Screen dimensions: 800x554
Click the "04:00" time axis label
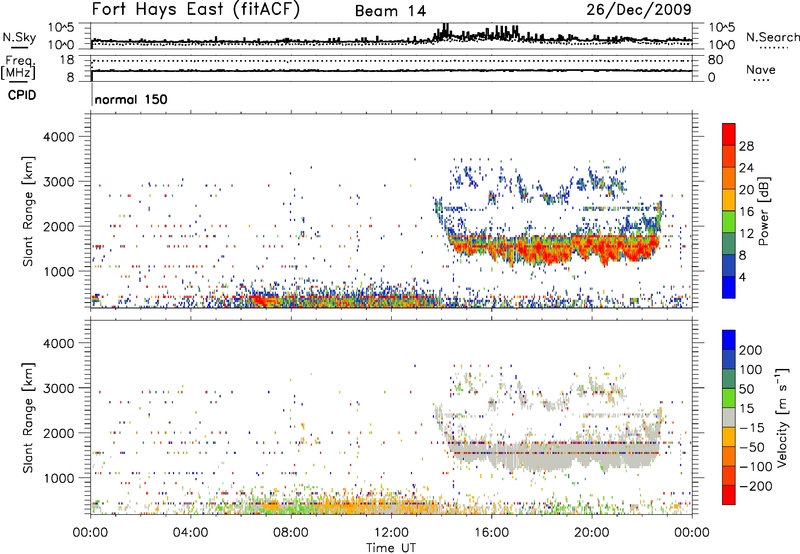[191, 533]
